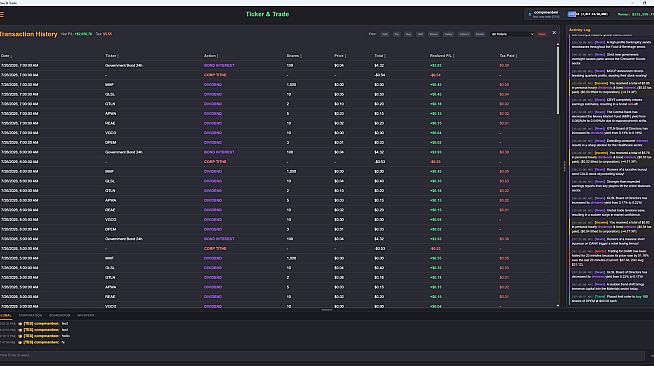Screen dimensions: 654x366
Task: Click the Net P/L value in the header
Action: (83, 34)
